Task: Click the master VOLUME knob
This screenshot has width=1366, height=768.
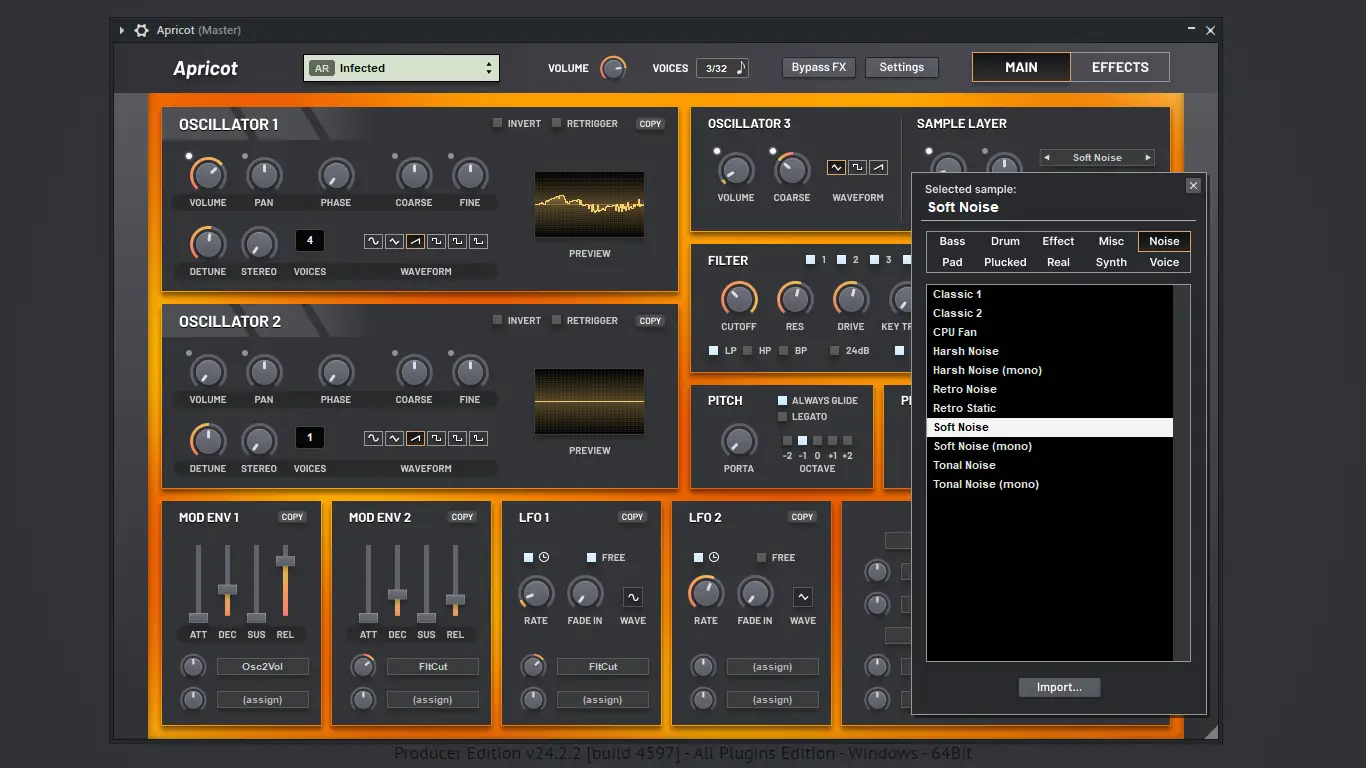Action: (613, 68)
